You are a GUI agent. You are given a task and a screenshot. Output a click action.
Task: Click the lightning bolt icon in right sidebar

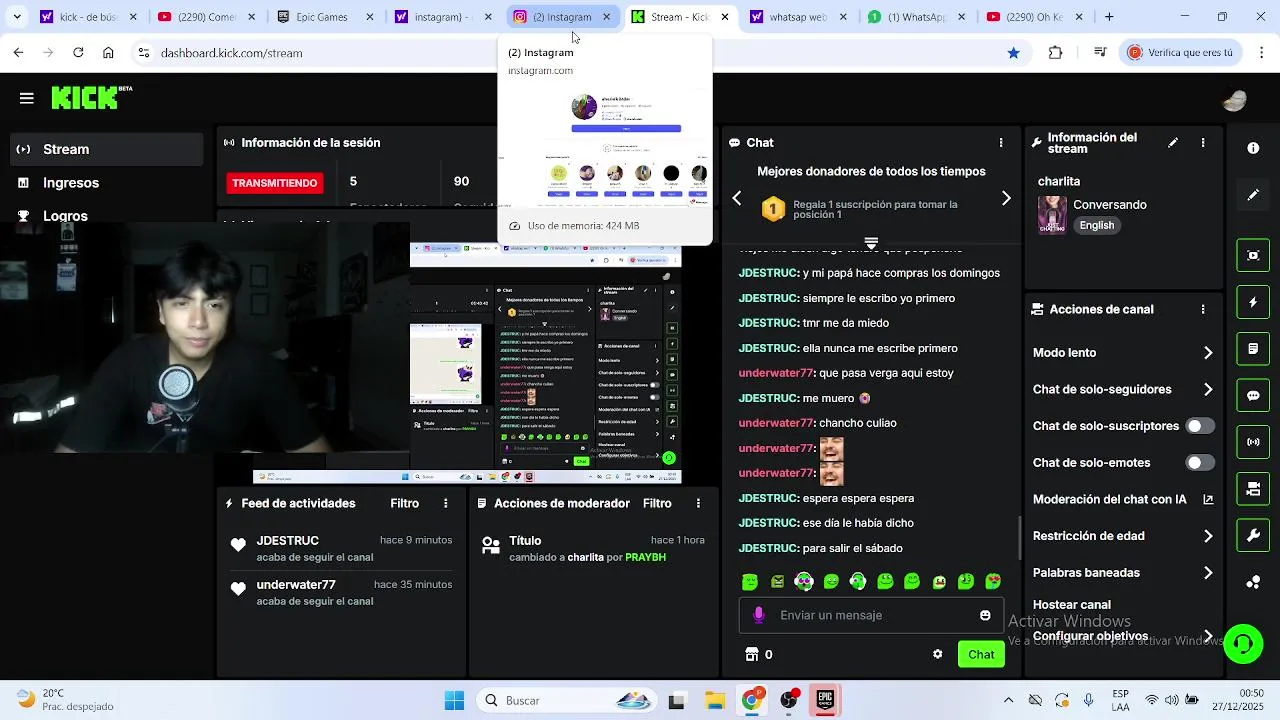1253,302
